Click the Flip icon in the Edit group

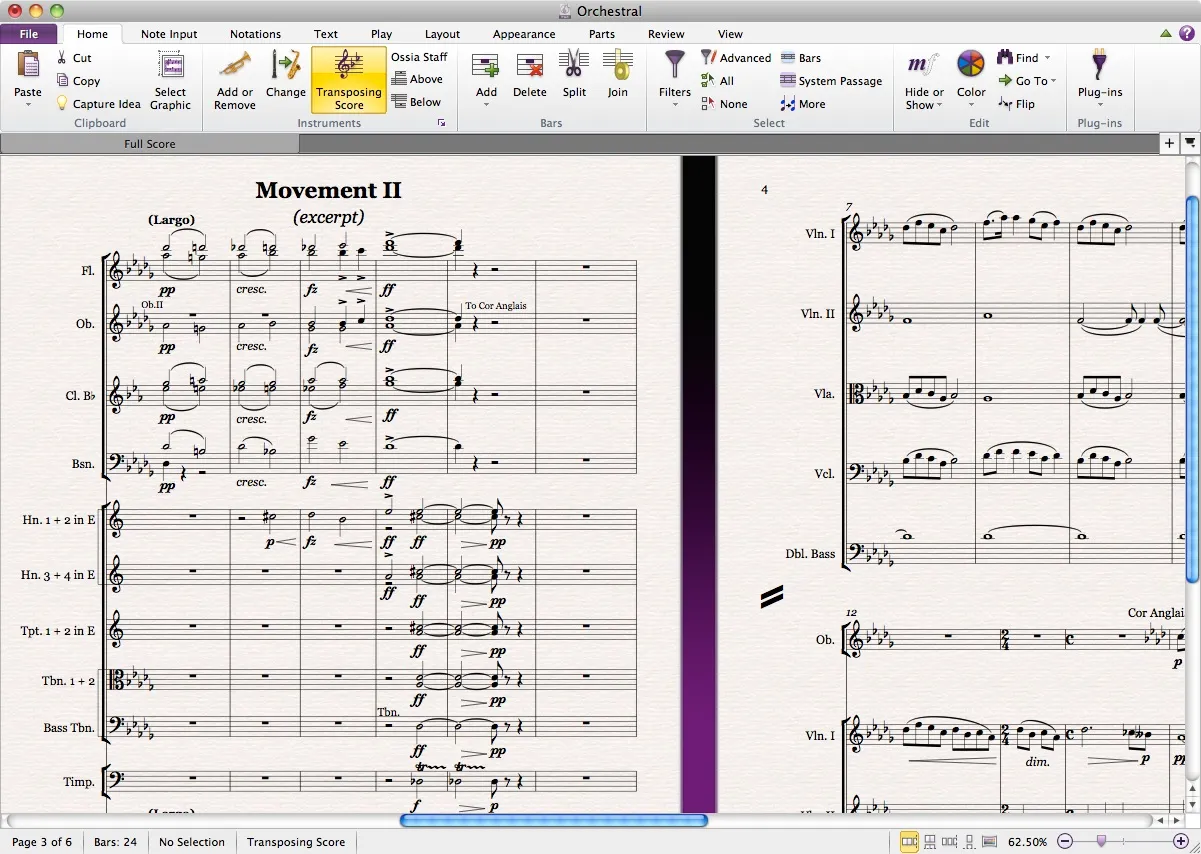point(1021,103)
